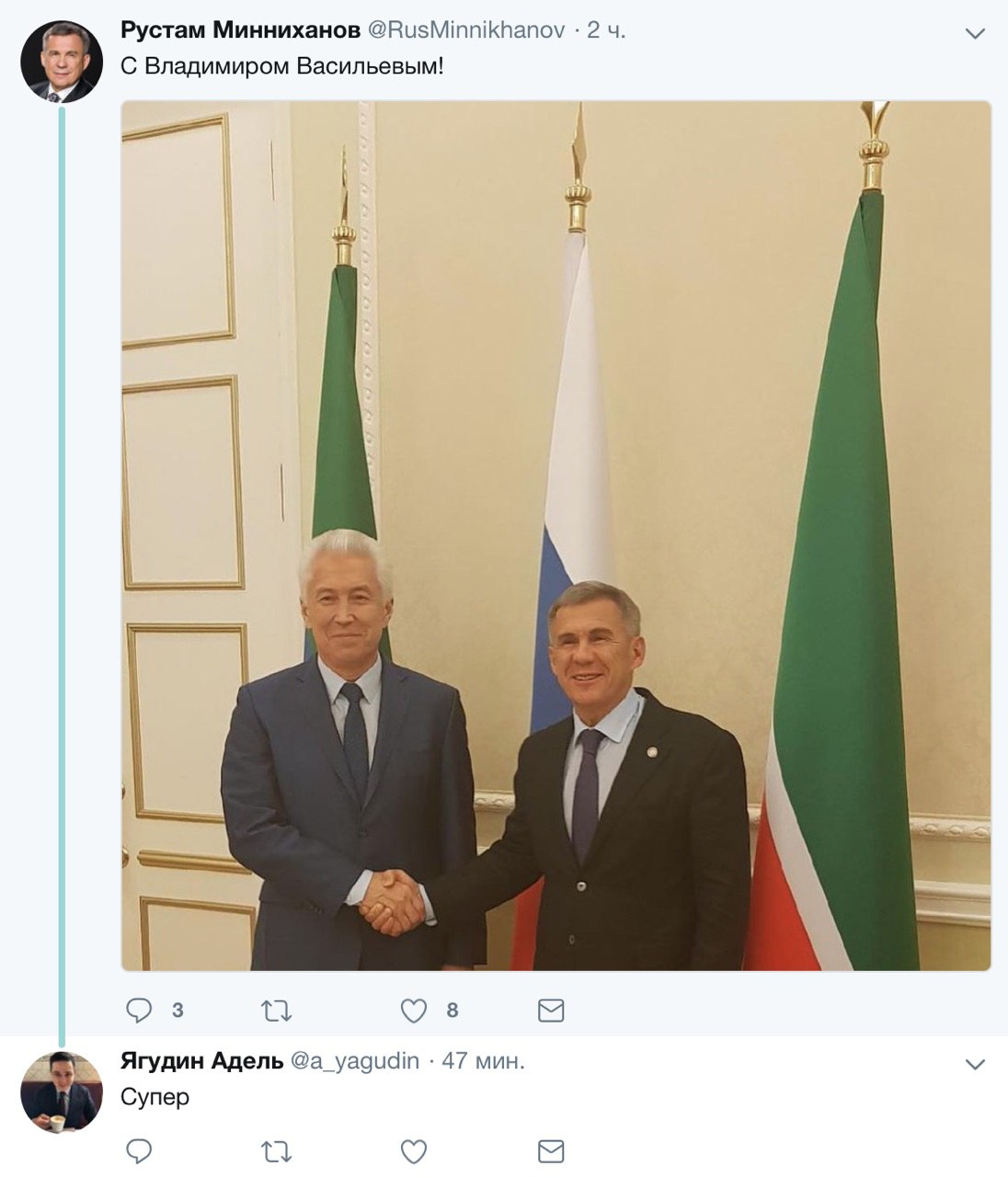Retweet Minnikhanov's handshake photo tweet
The image size is (1008, 1177).
coord(277,1011)
